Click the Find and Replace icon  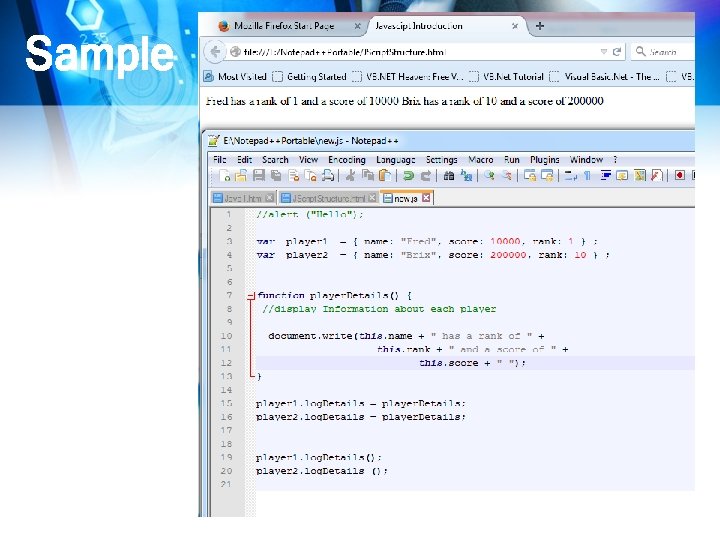coord(466,175)
